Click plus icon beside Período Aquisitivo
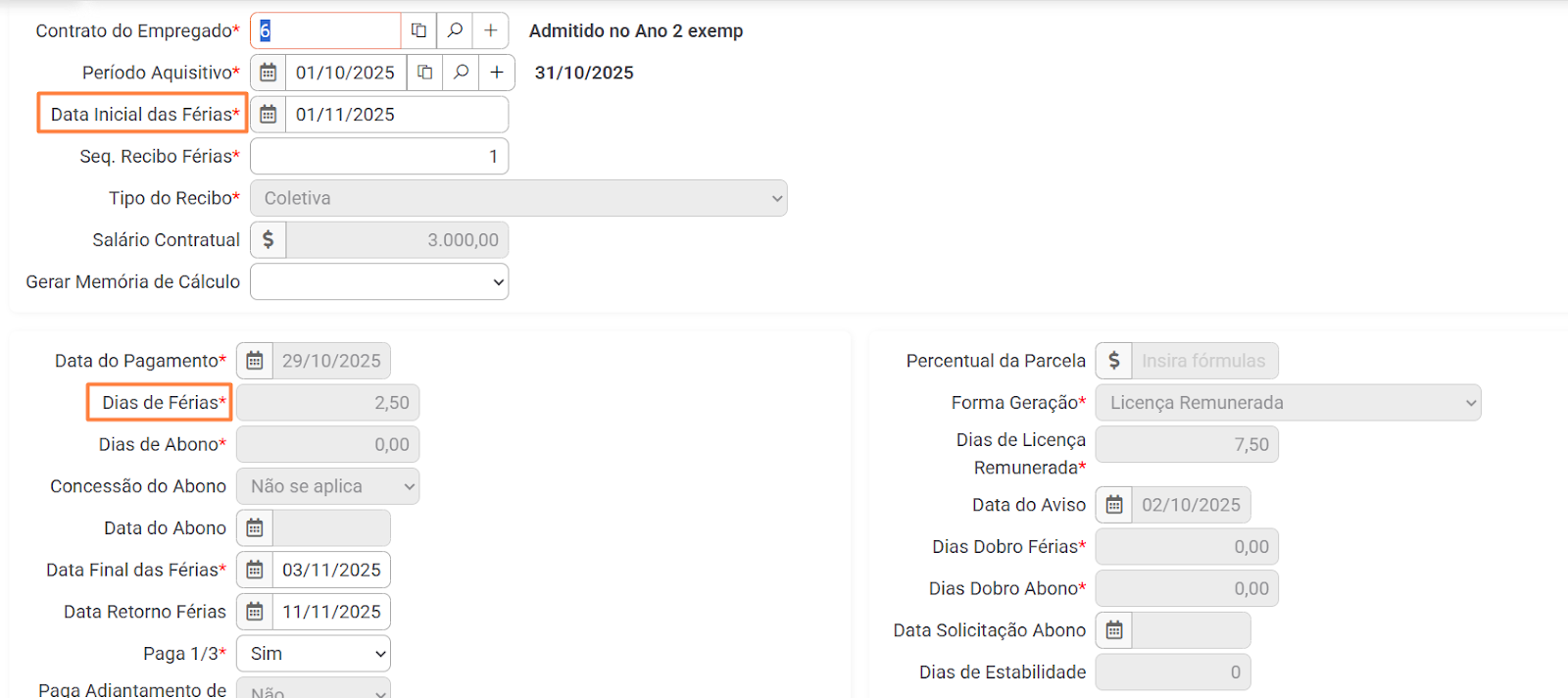The image size is (1568, 698). (x=497, y=73)
